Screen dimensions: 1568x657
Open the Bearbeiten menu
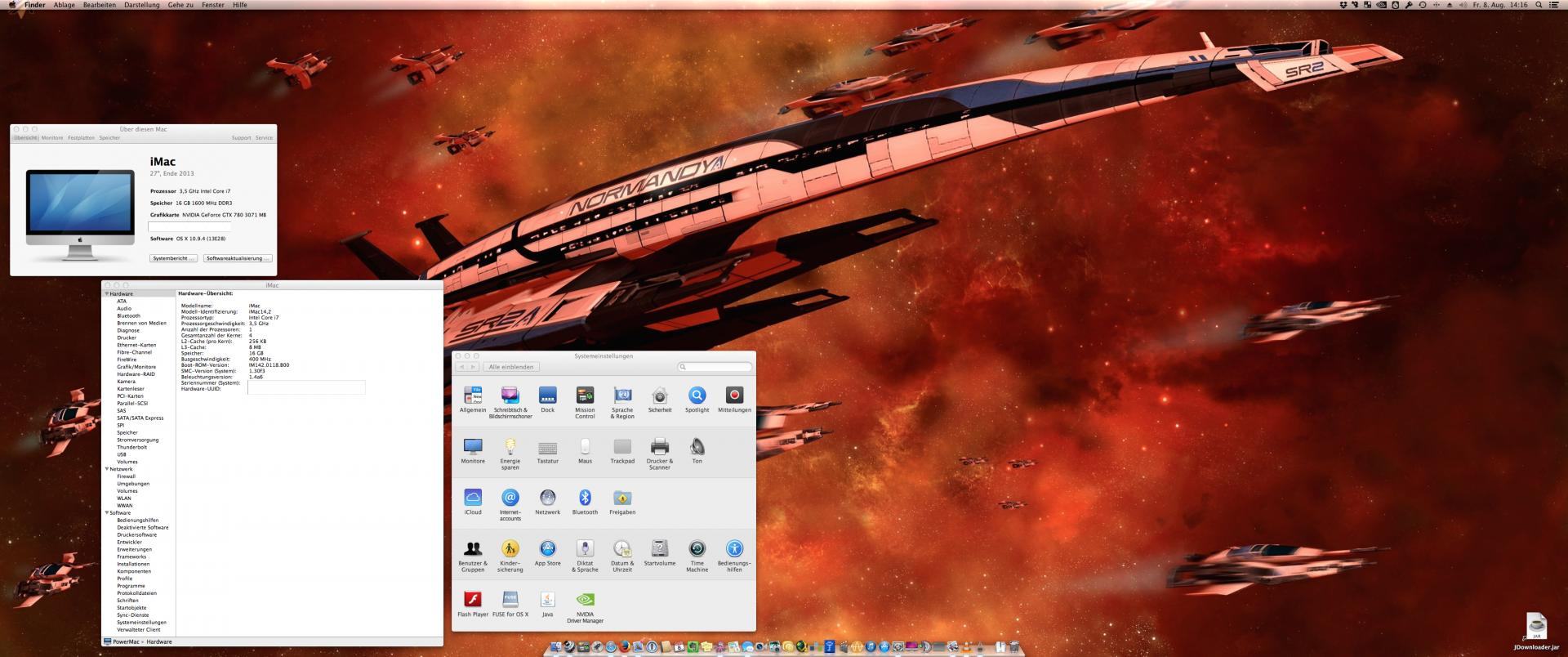coord(100,5)
